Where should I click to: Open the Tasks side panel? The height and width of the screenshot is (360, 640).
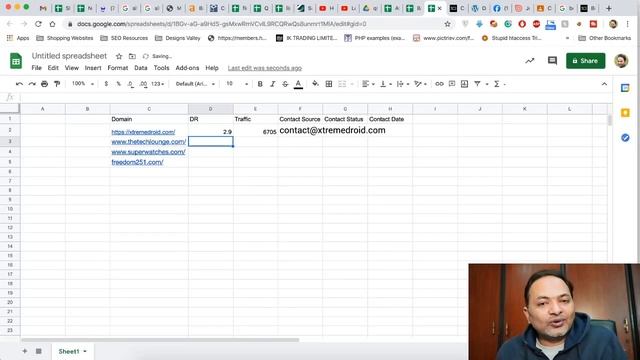coord(625,138)
